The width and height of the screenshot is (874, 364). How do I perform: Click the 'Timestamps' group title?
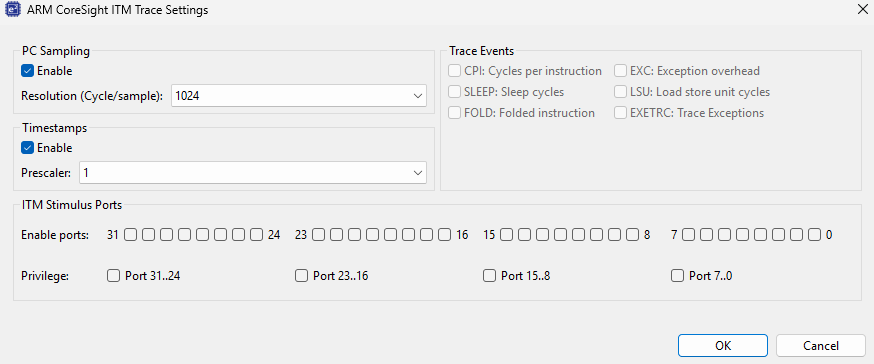55,128
